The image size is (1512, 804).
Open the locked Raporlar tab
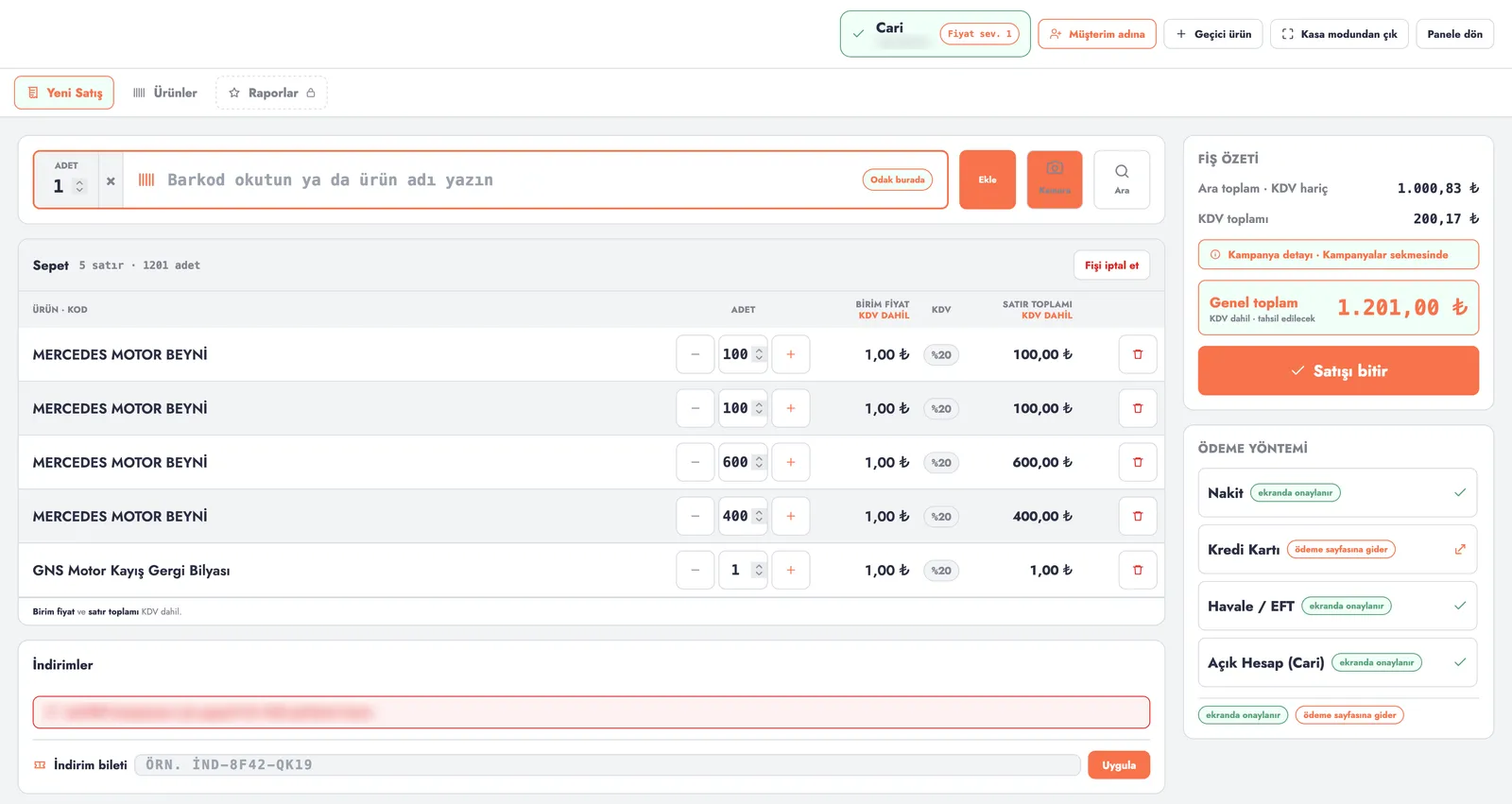pyautogui.click(x=271, y=93)
